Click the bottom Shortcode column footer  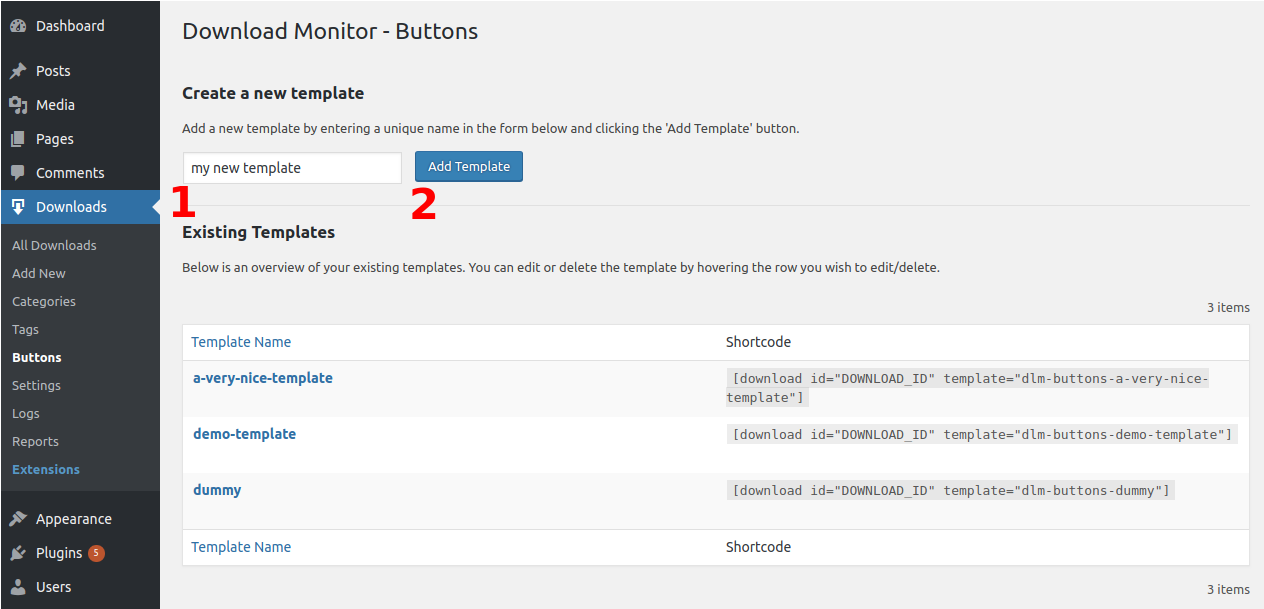tap(758, 547)
